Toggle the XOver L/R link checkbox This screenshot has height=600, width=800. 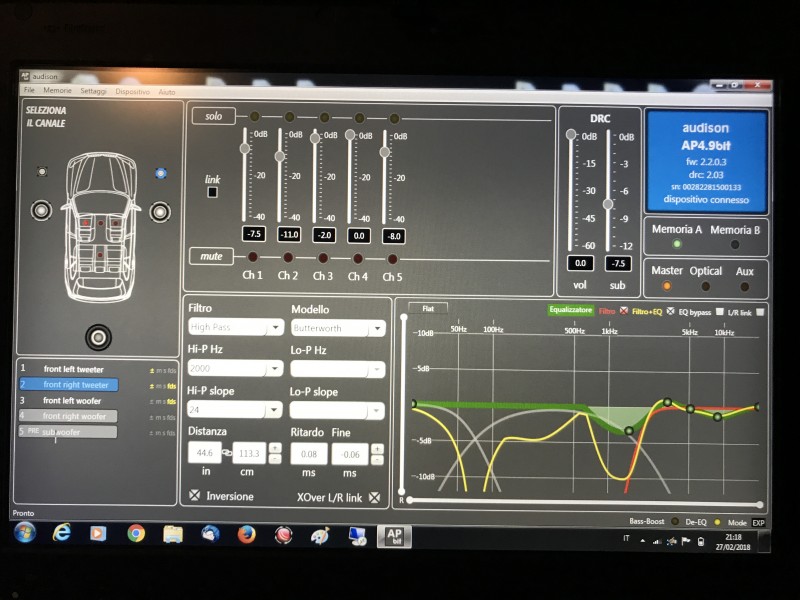click(x=374, y=497)
